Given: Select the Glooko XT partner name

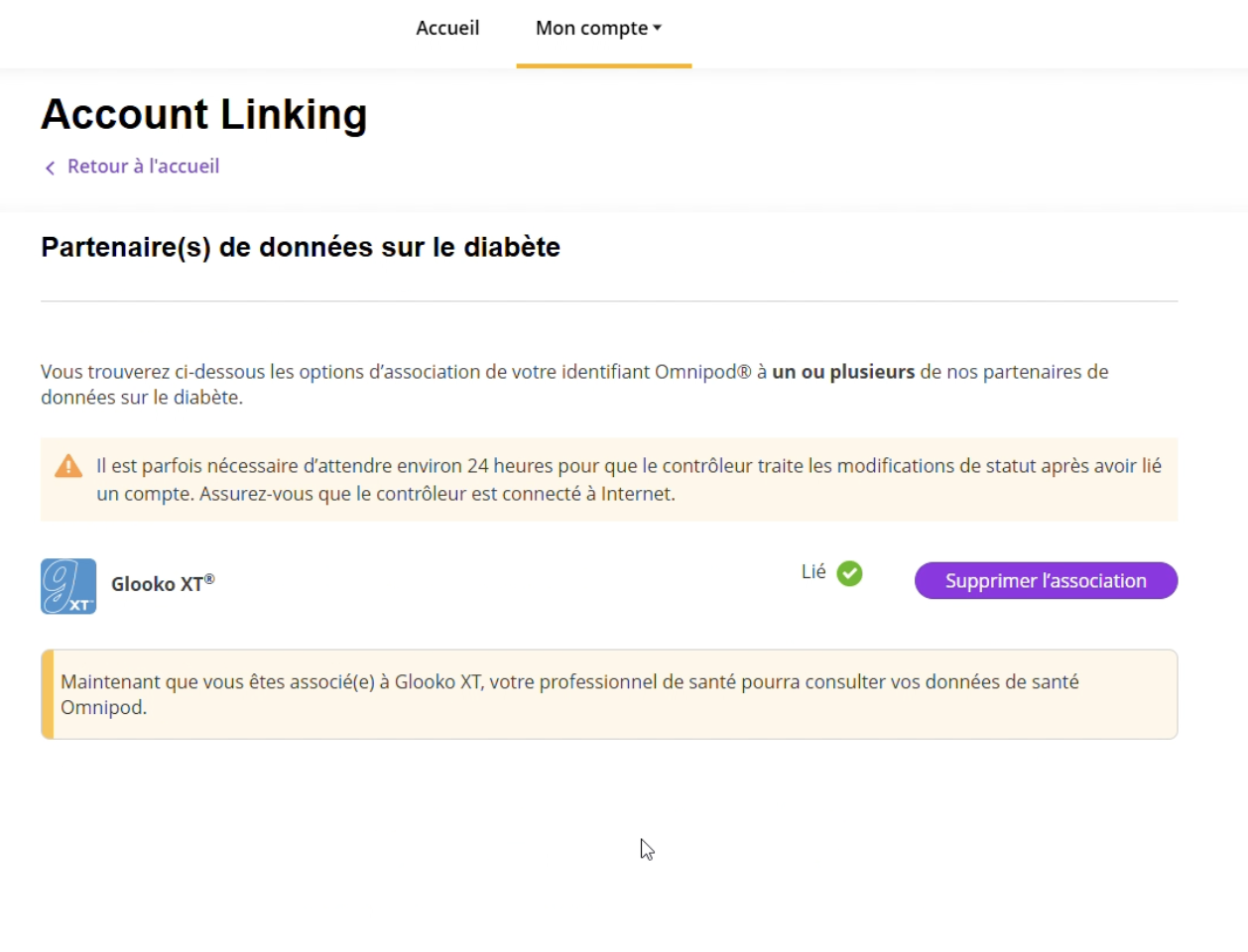Looking at the screenshot, I should pos(163,584).
